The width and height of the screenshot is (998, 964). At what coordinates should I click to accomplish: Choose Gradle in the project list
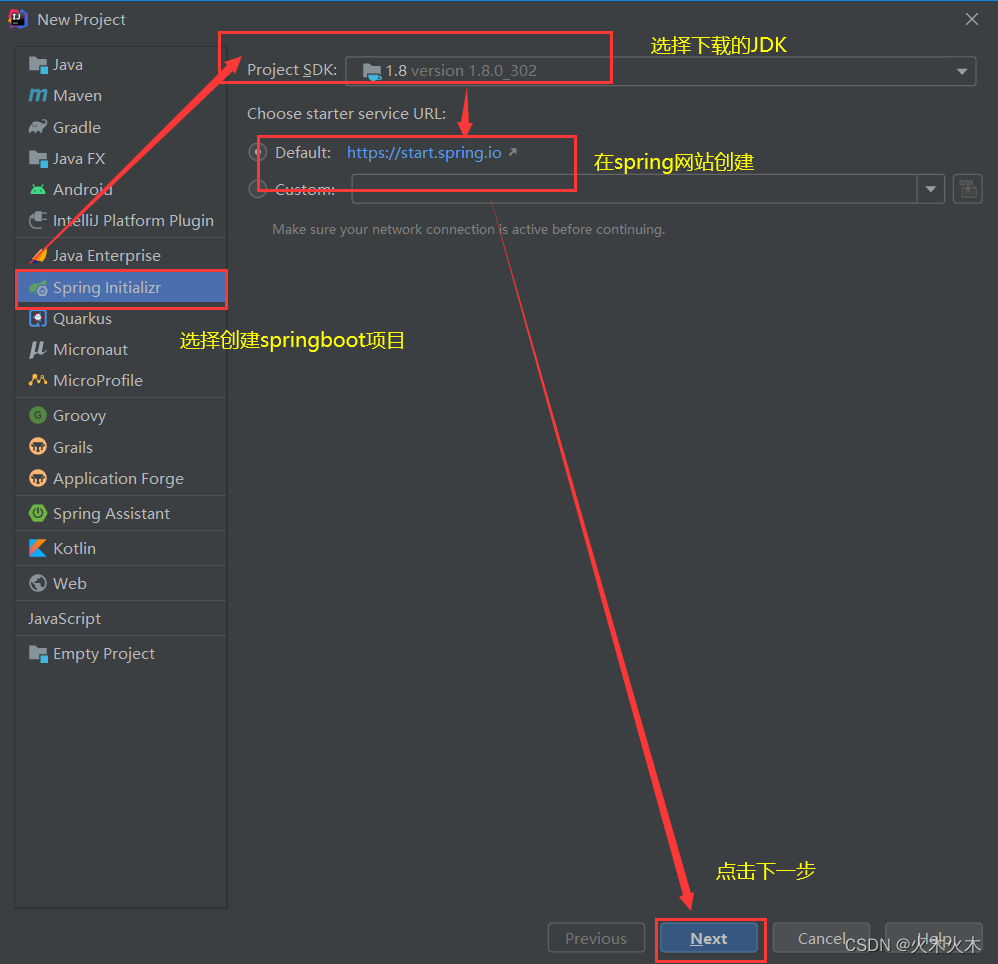77,127
